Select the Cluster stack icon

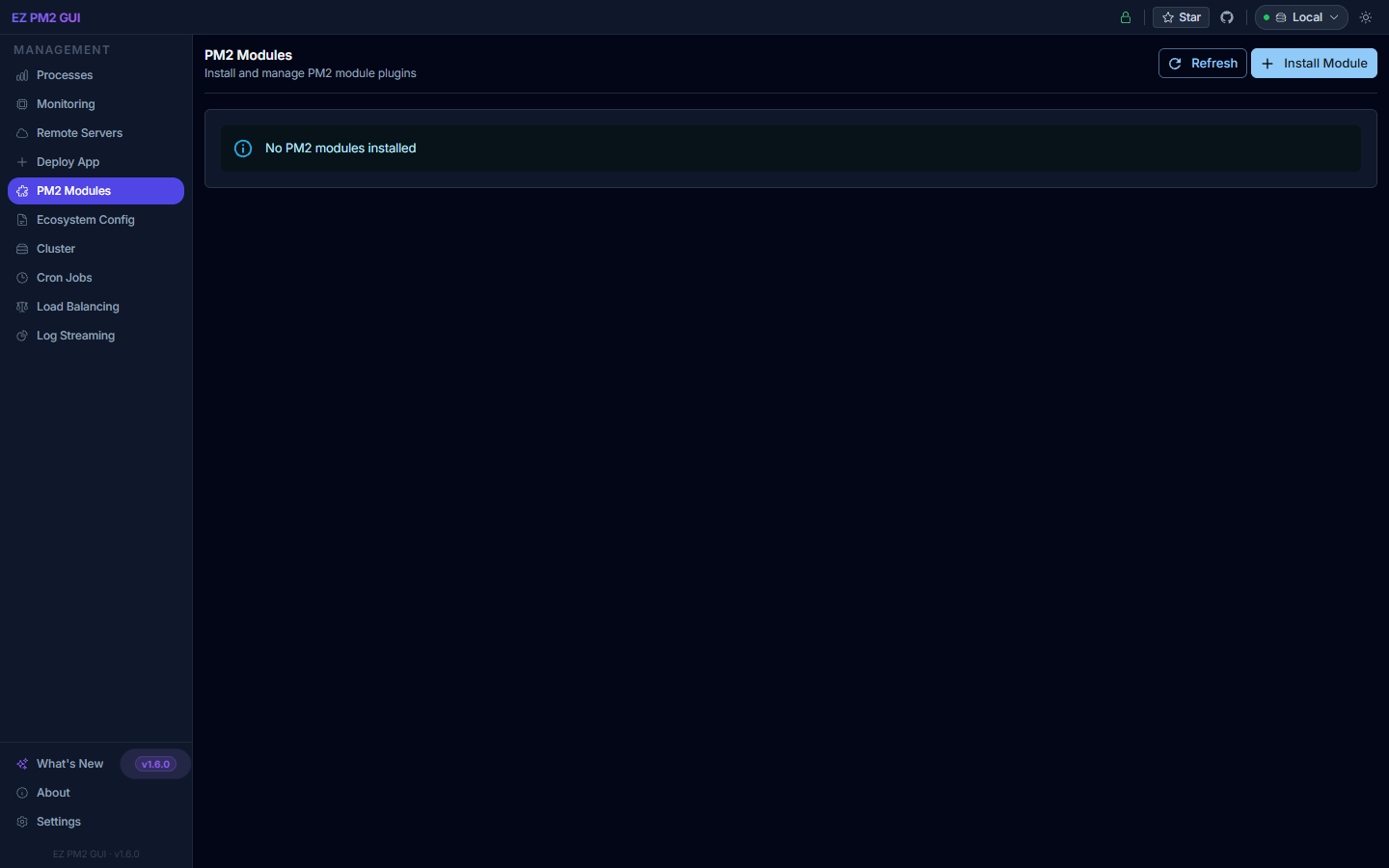21,249
